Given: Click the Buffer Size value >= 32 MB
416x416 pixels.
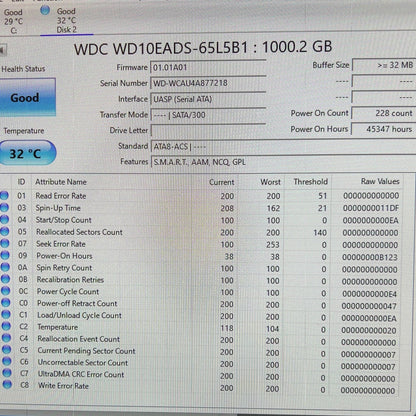Looking at the screenshot, I should click(x=384, y=65).
